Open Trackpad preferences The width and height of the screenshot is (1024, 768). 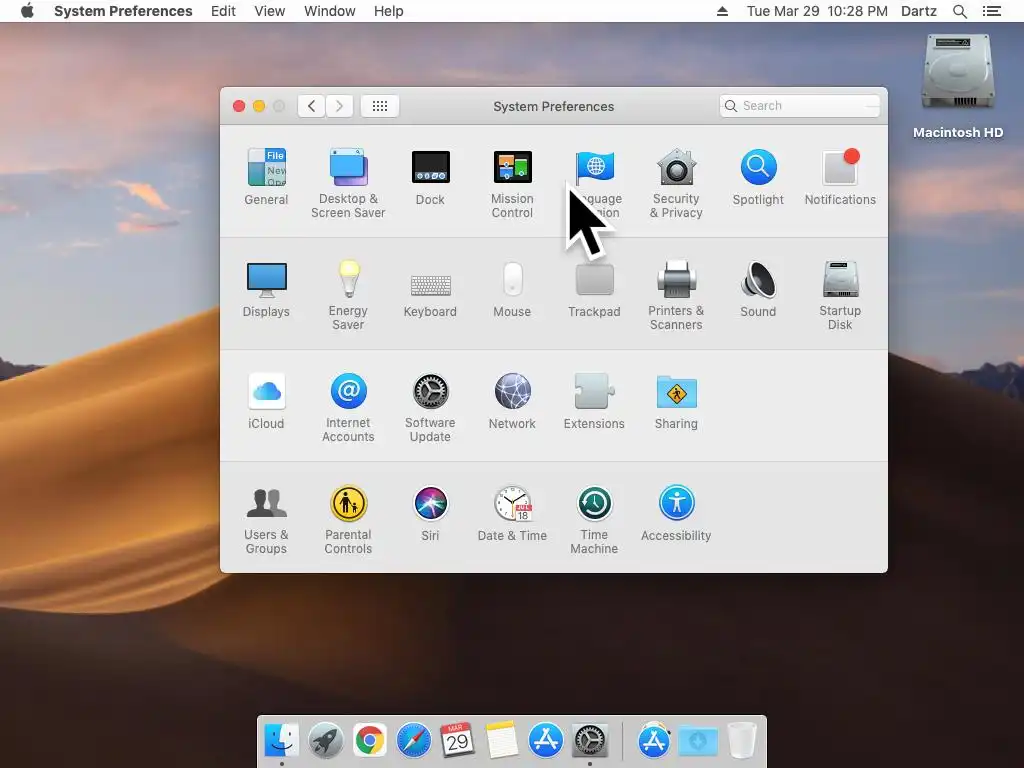pos(594,289)
